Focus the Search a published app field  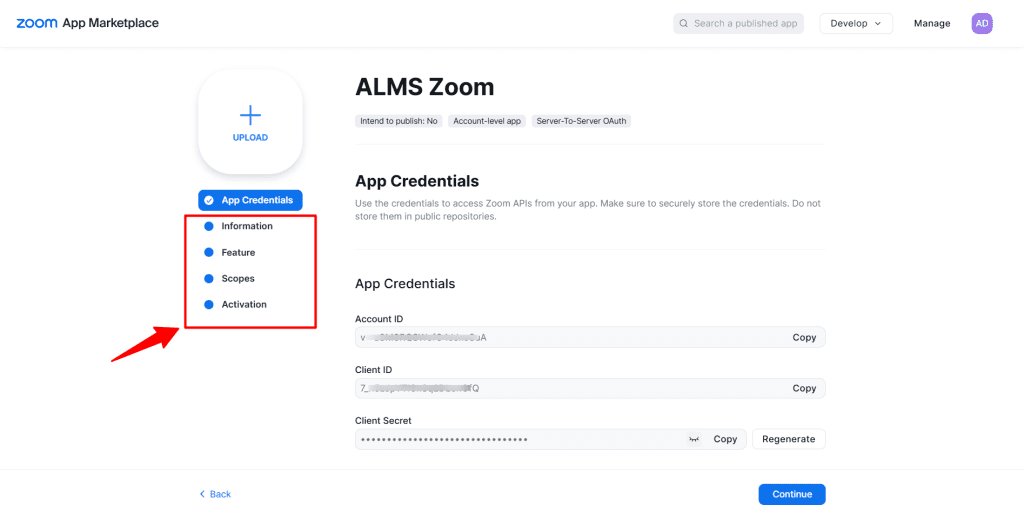(745, 23)
